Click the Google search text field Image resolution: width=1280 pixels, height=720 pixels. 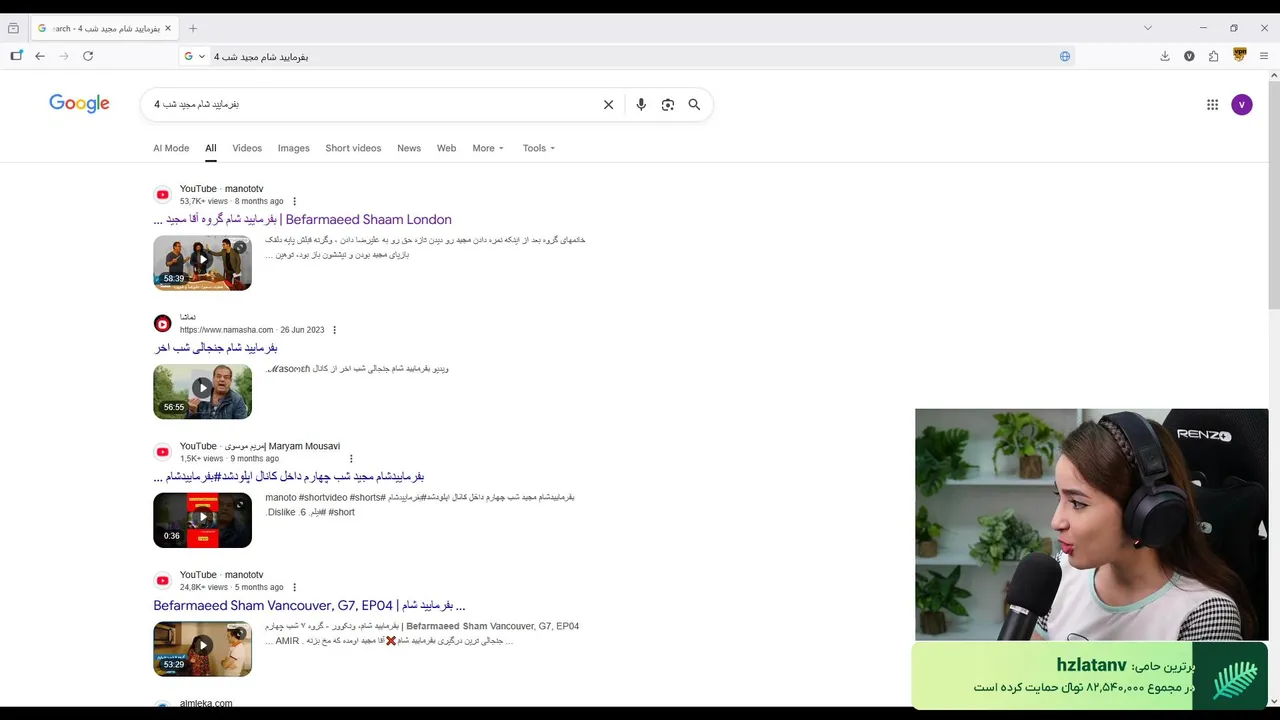pyautogui.click(x=370, y=104)
